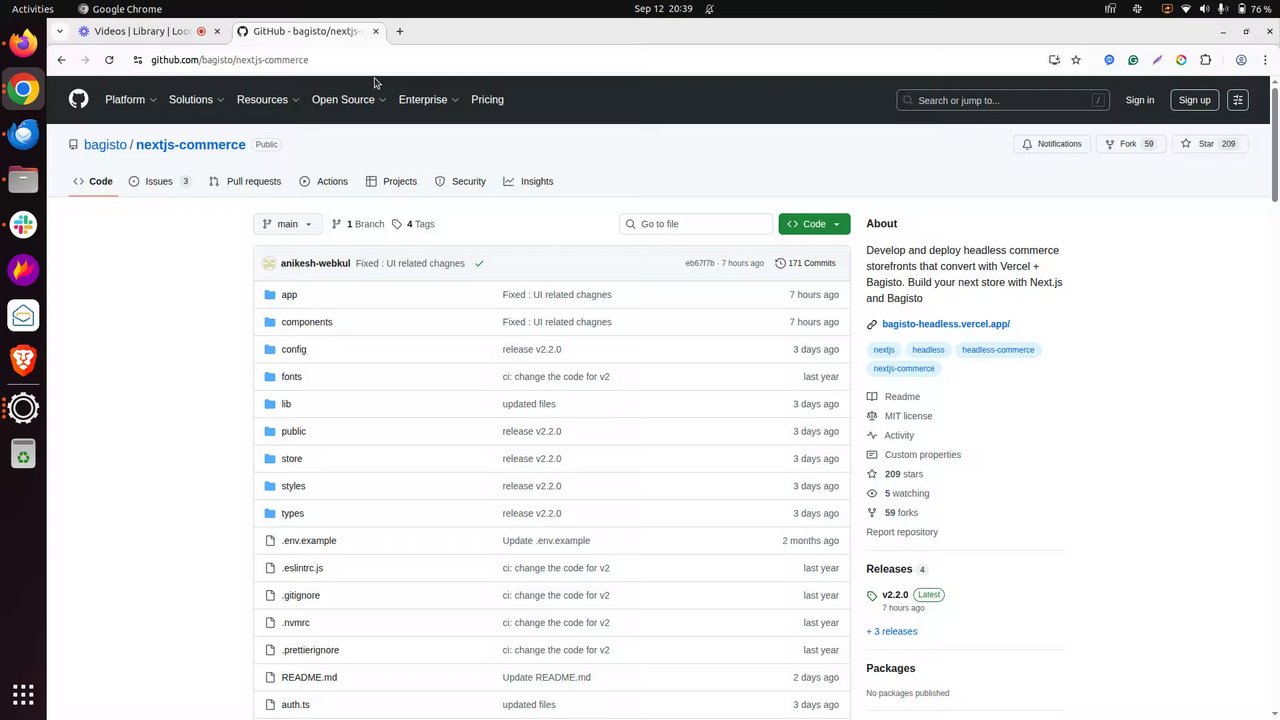Click the nextjs topic tag
Image resolution: width=1280 pixels, height=720 pixels.
[884, 350]
